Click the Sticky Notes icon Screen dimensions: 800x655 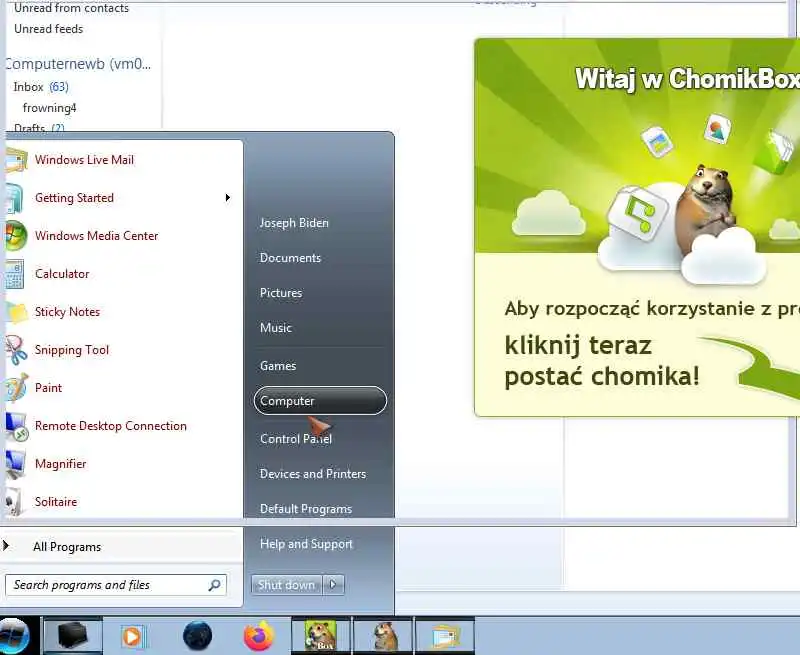point(15,312)
